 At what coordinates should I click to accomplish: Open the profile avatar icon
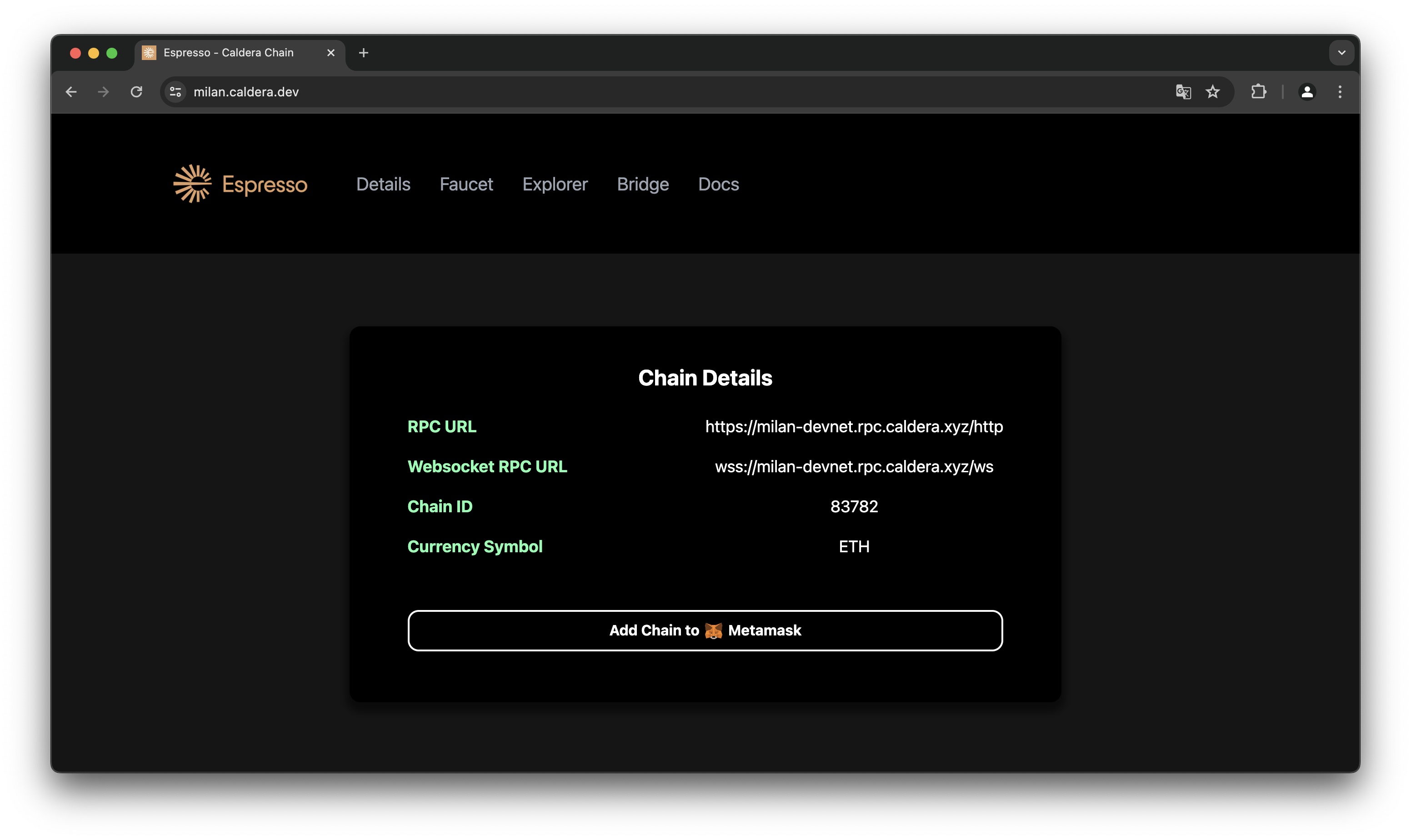click(1307, 92)
